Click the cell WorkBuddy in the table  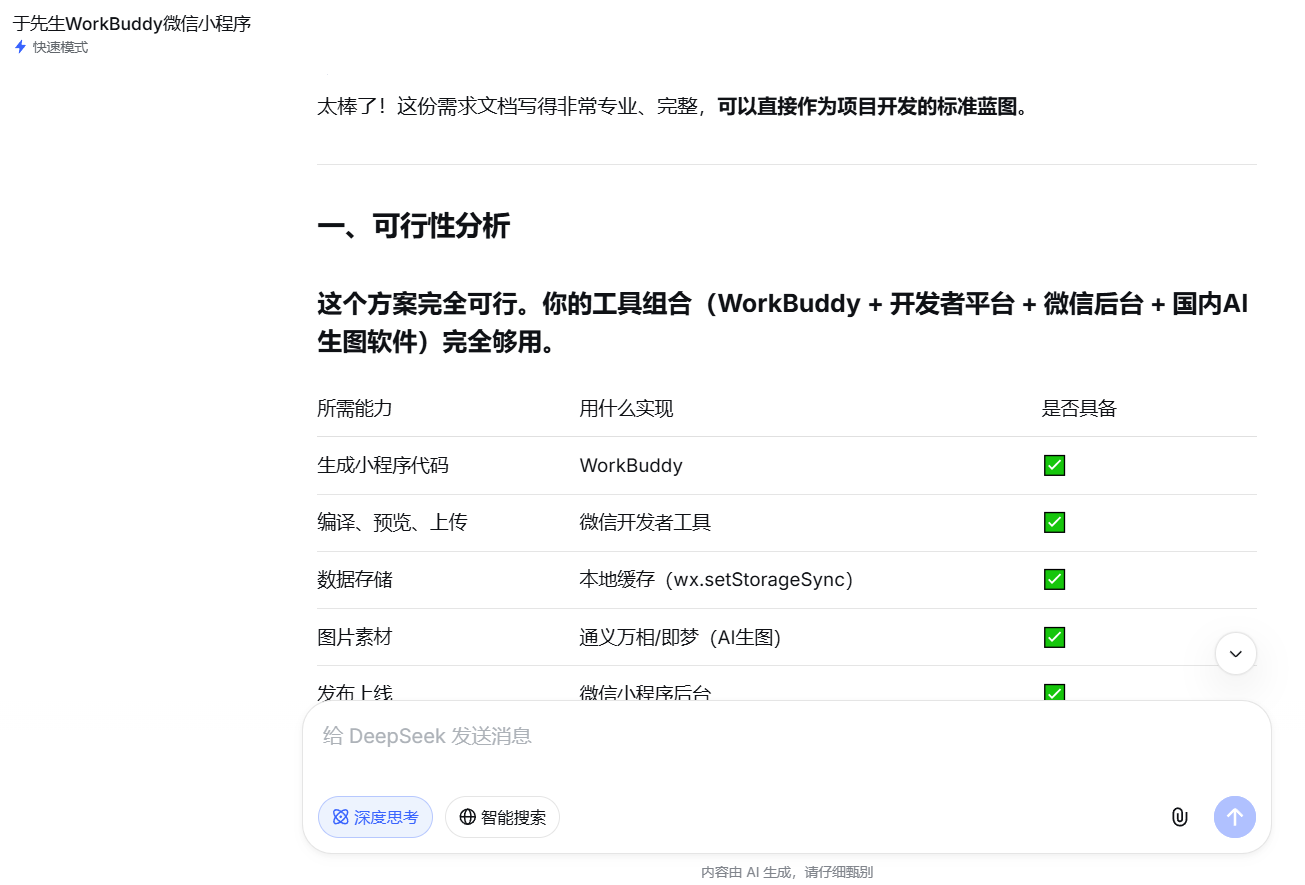(631, 465)
